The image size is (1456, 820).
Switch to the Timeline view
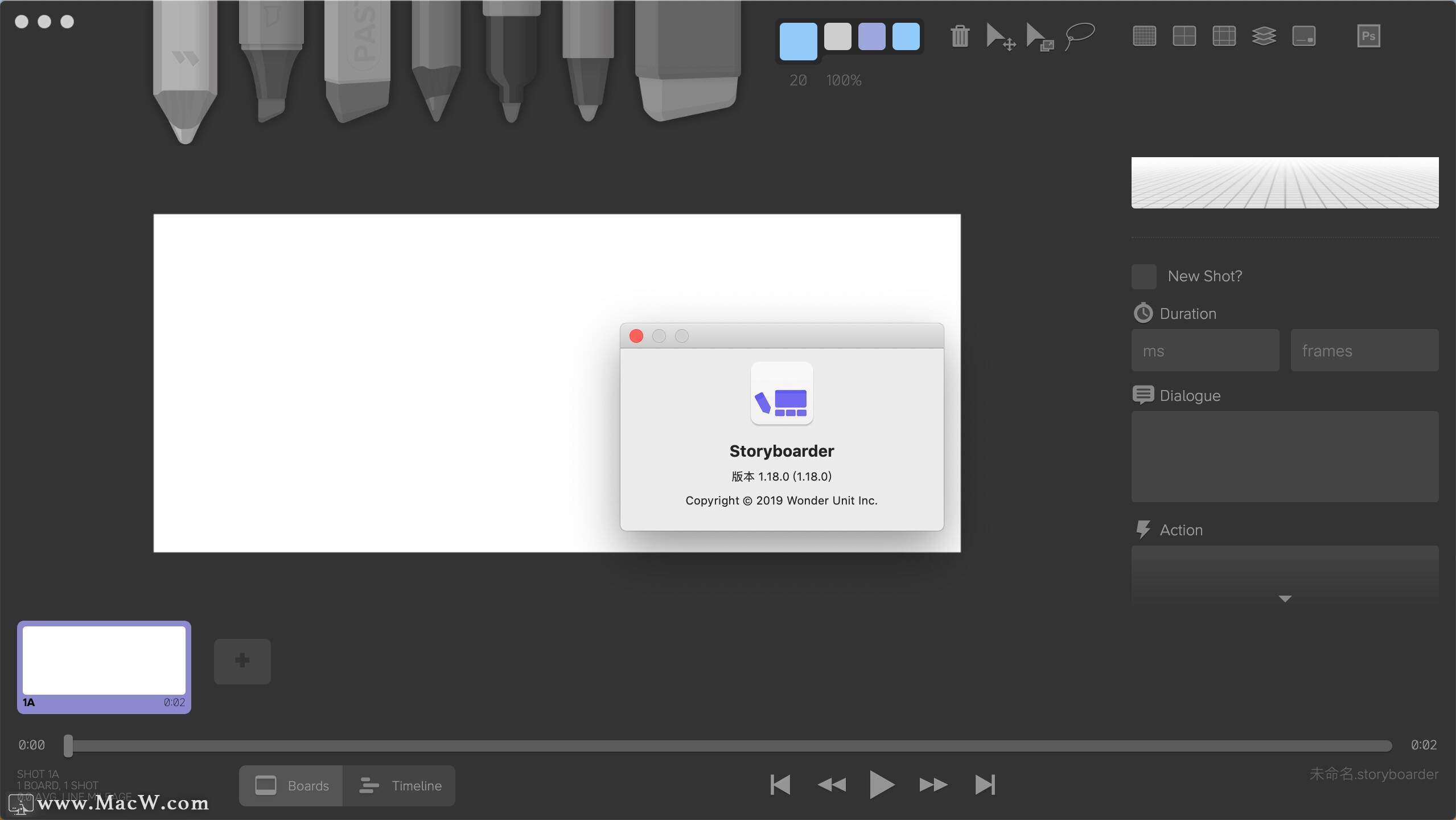click(400, 786)
